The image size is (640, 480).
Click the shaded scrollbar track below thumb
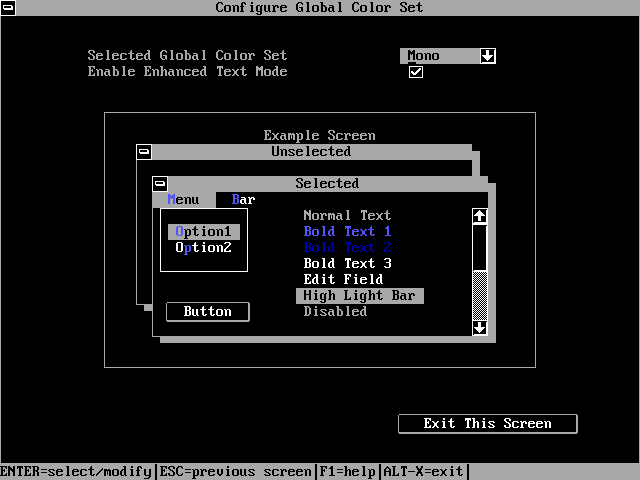[480, 294]
